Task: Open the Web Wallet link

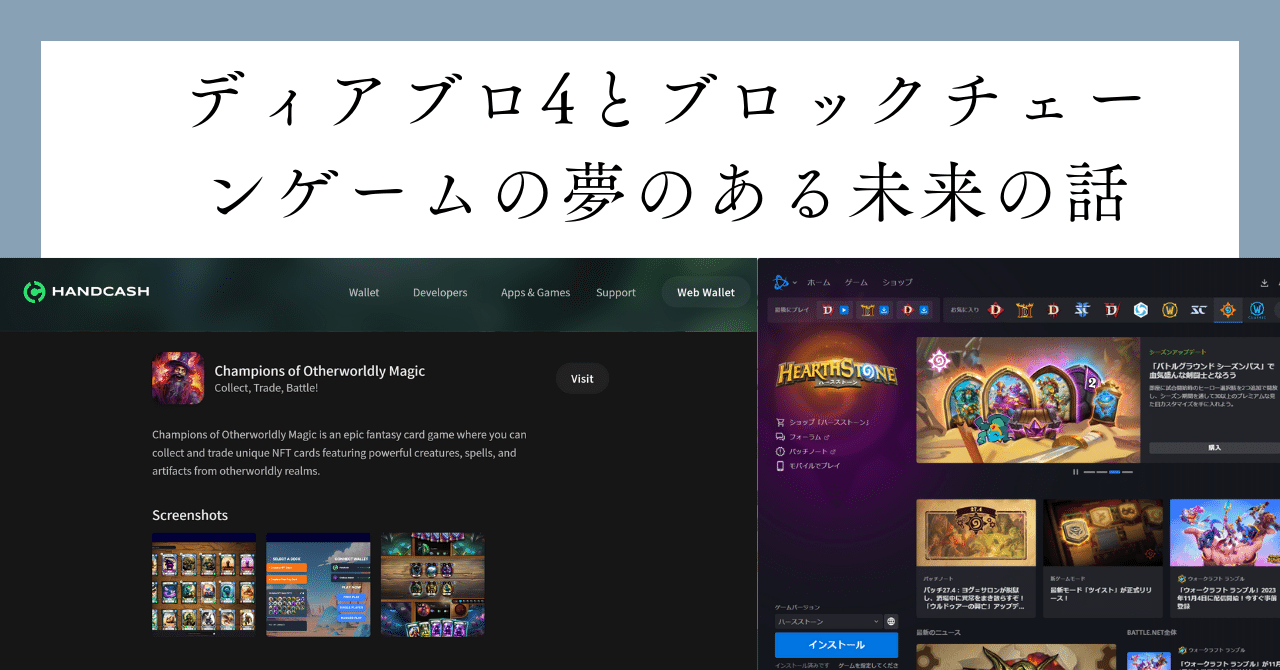Action: pyautogui.click(x=705, y=292)
